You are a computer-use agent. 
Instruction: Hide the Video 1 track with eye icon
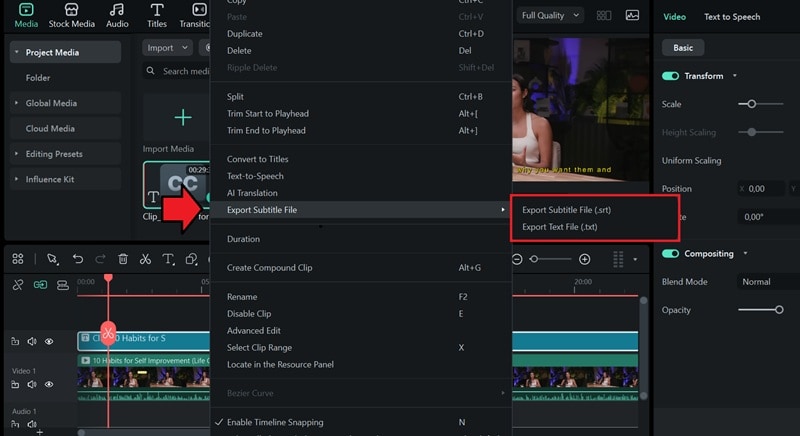49,384
